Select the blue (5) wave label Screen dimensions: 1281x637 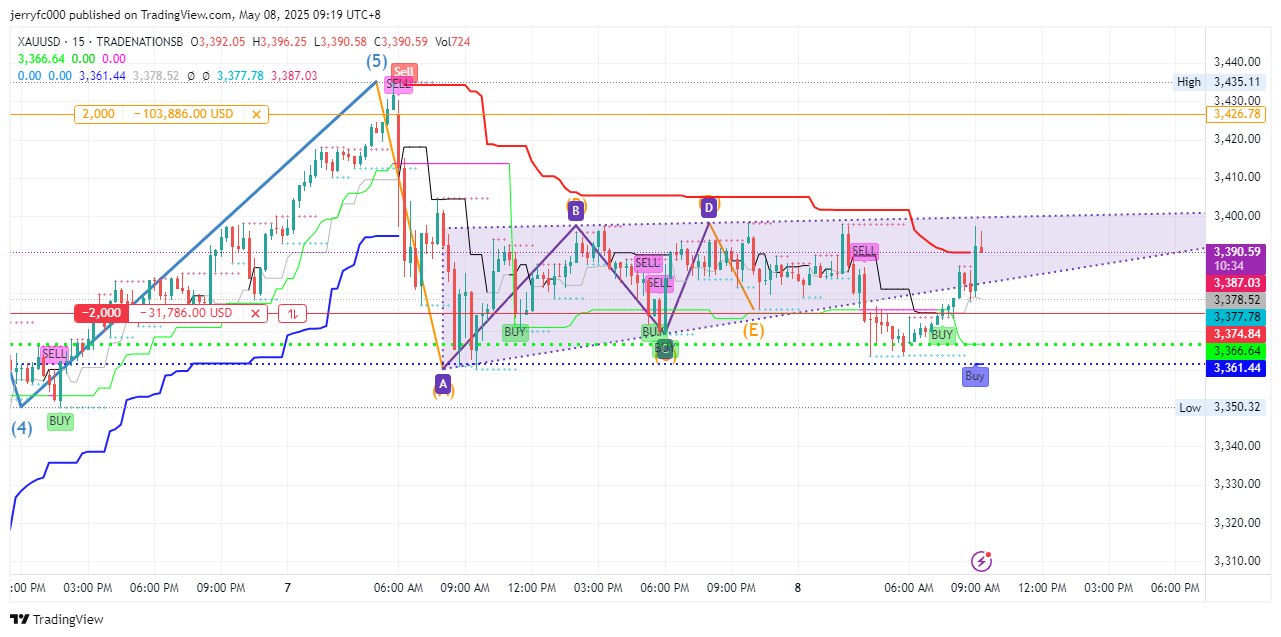375,61
